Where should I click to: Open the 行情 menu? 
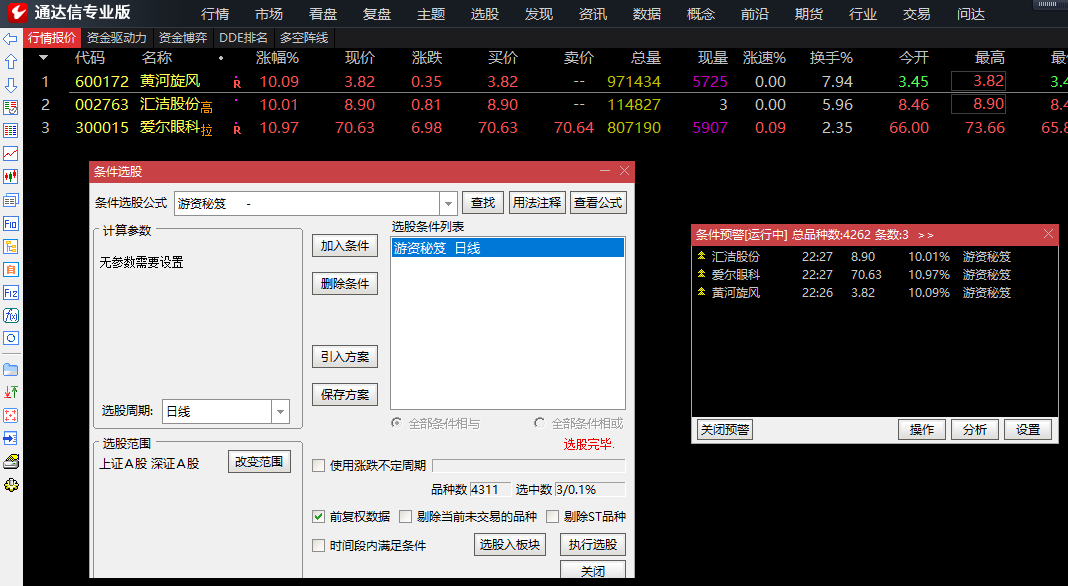[215, 14]
